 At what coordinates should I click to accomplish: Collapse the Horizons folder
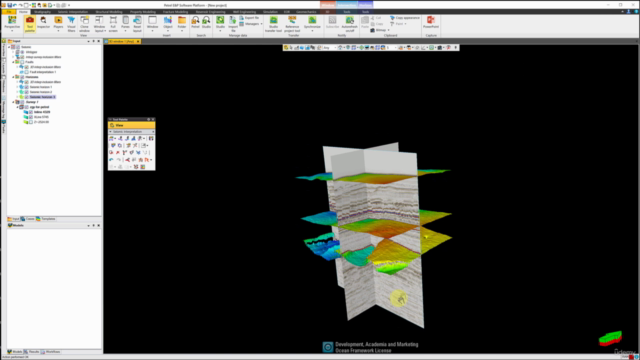(x=13, y=77)
